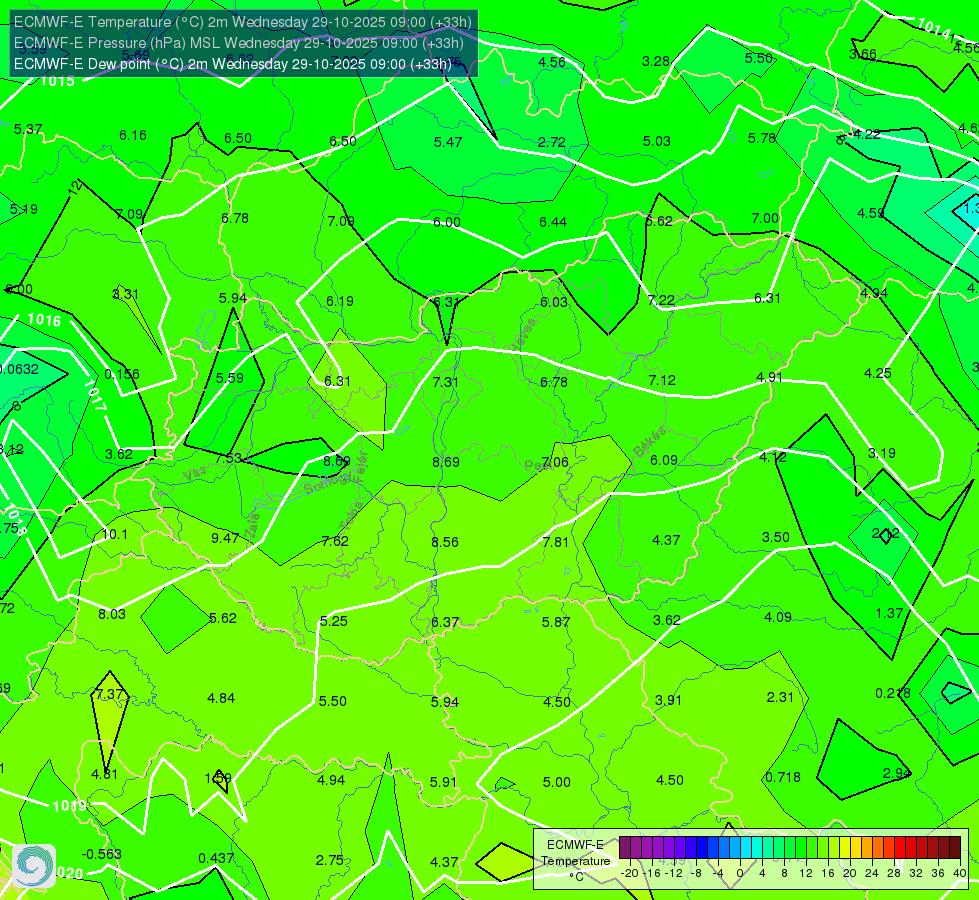Image resolution: width=979 pixels, height=900 pixels.
Task: Click the 1017 isobar label
Action: pos(94,395)
